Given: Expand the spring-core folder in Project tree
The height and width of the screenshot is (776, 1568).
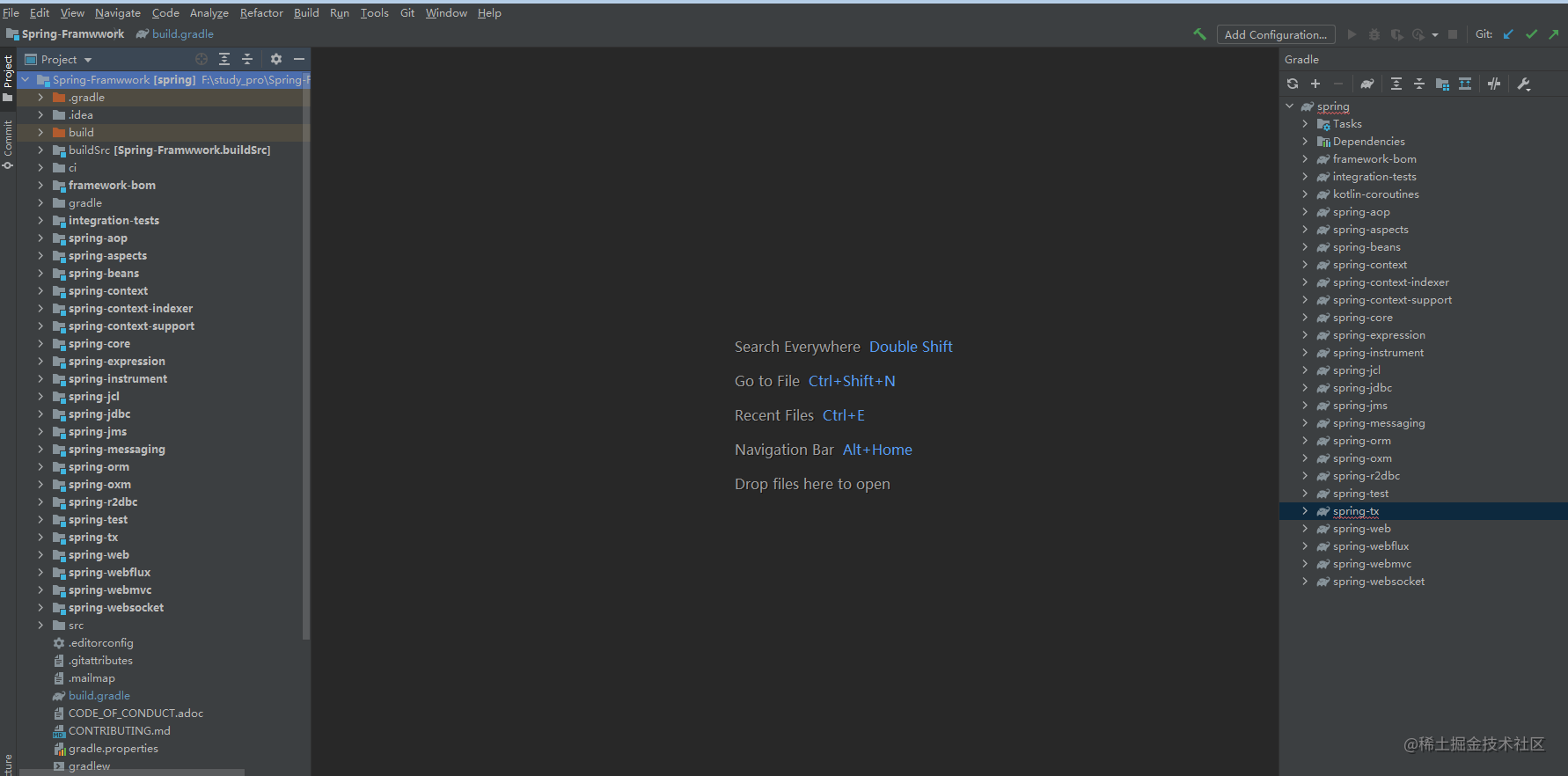Looking at the screenshot, I should [40, 343].
